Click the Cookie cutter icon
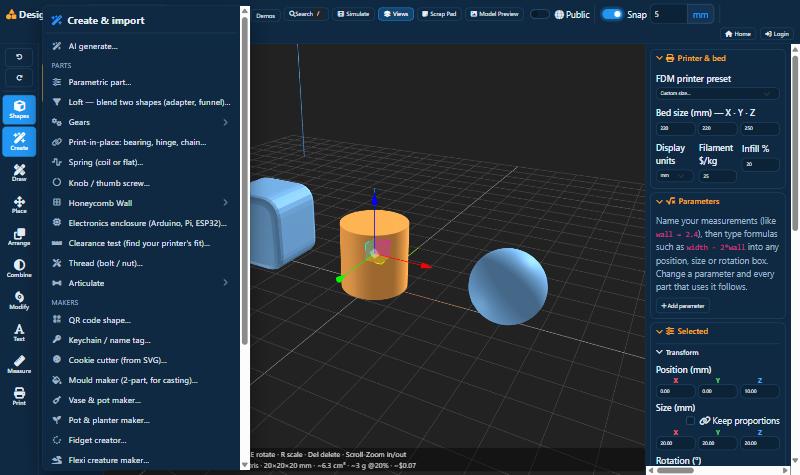The width and height of the screenshot is (800, 475). coord(57,359)
